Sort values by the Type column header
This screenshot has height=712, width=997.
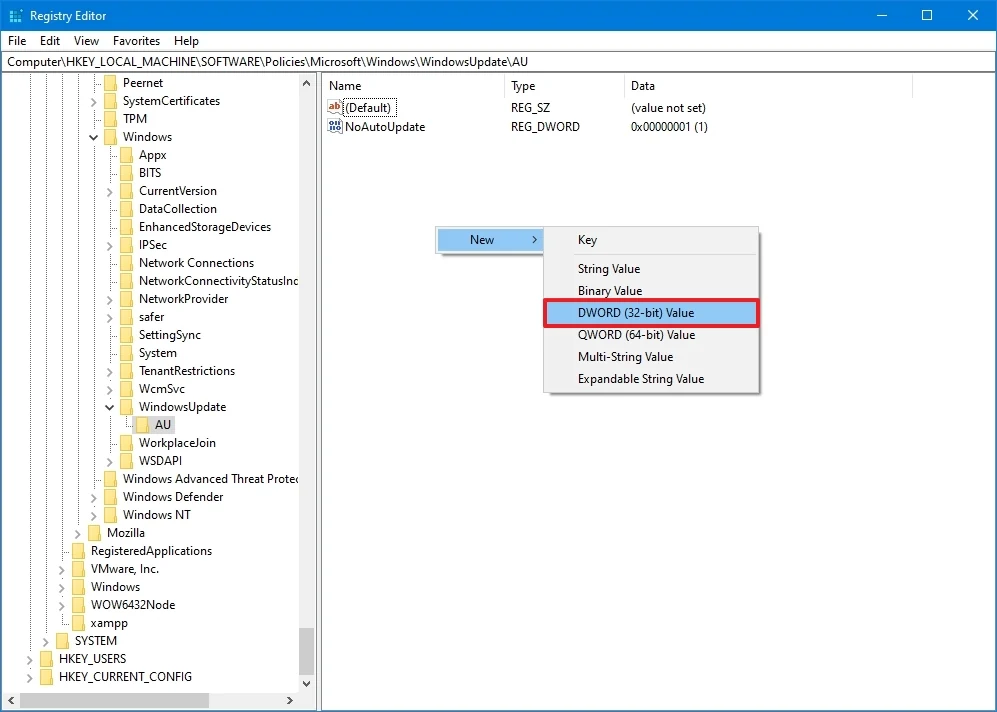565,86
